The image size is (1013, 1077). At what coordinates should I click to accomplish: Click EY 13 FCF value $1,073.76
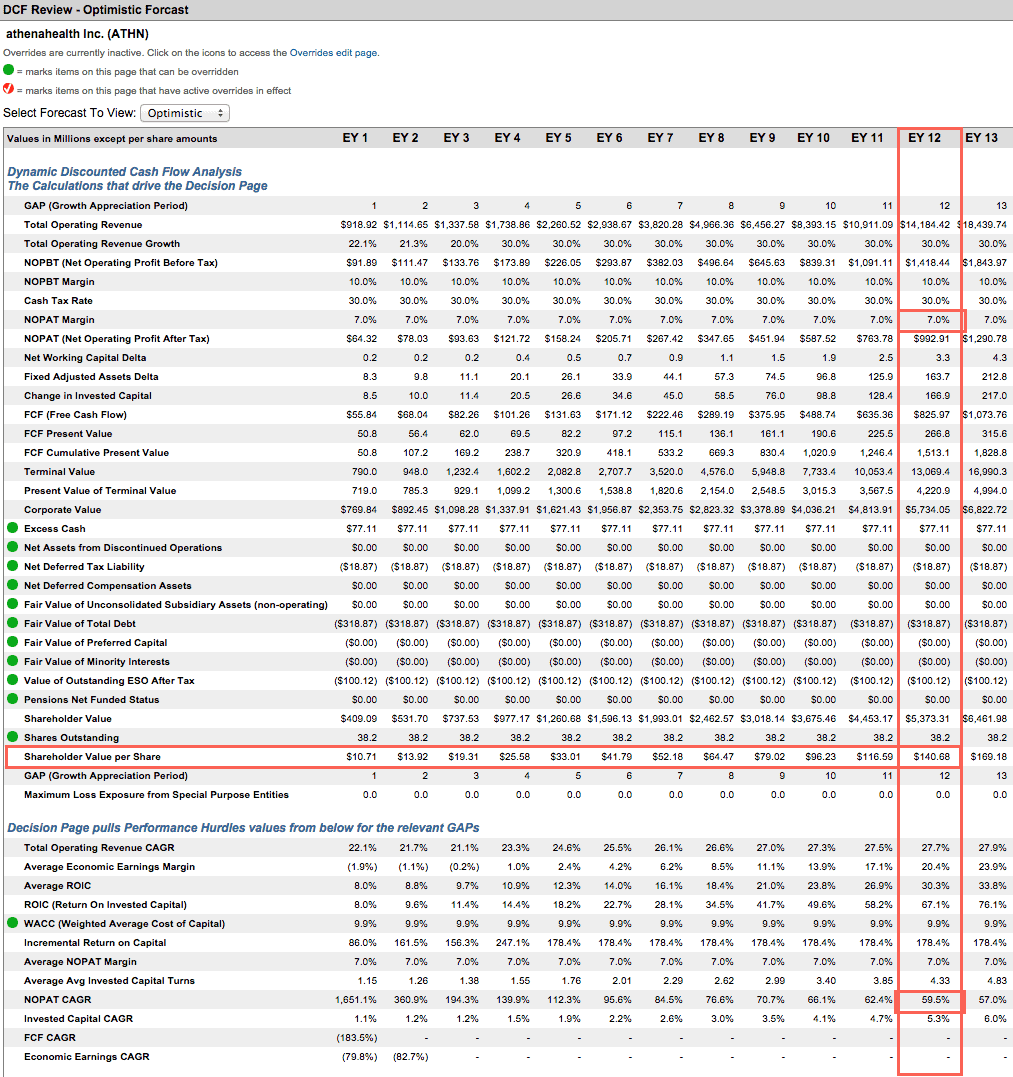(x=984, y=414)
